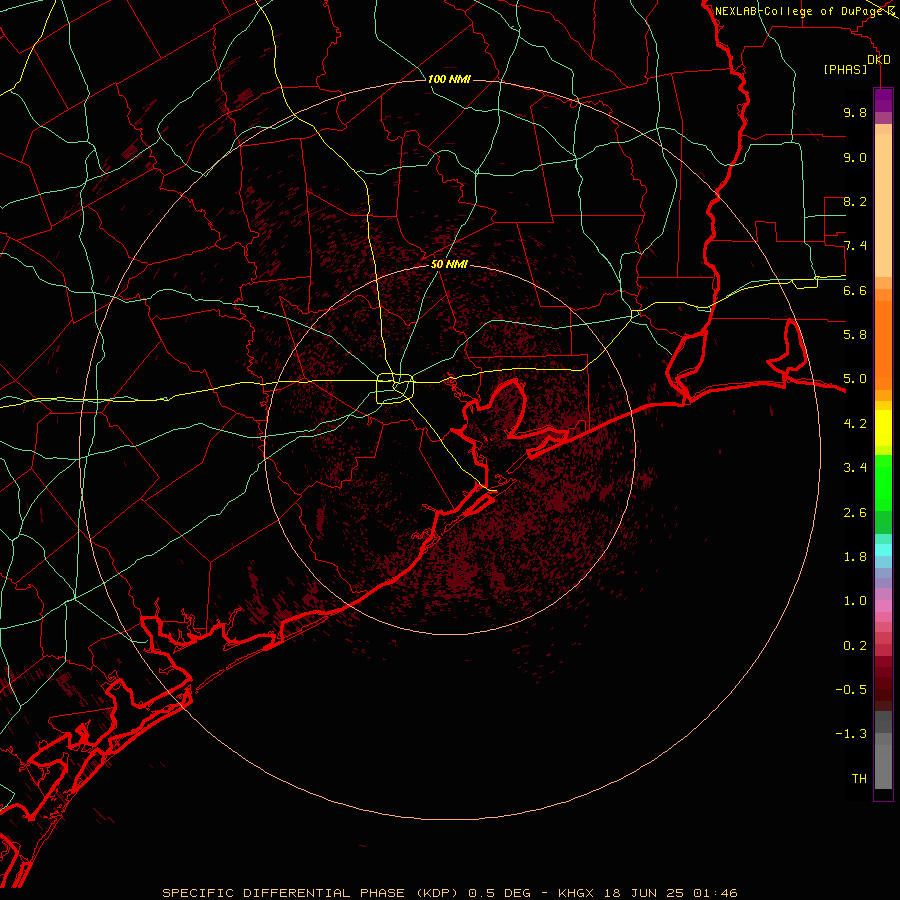
Task: Click the gray segment of the color bar
Action: pyautogui.click(x=883, y=750)
